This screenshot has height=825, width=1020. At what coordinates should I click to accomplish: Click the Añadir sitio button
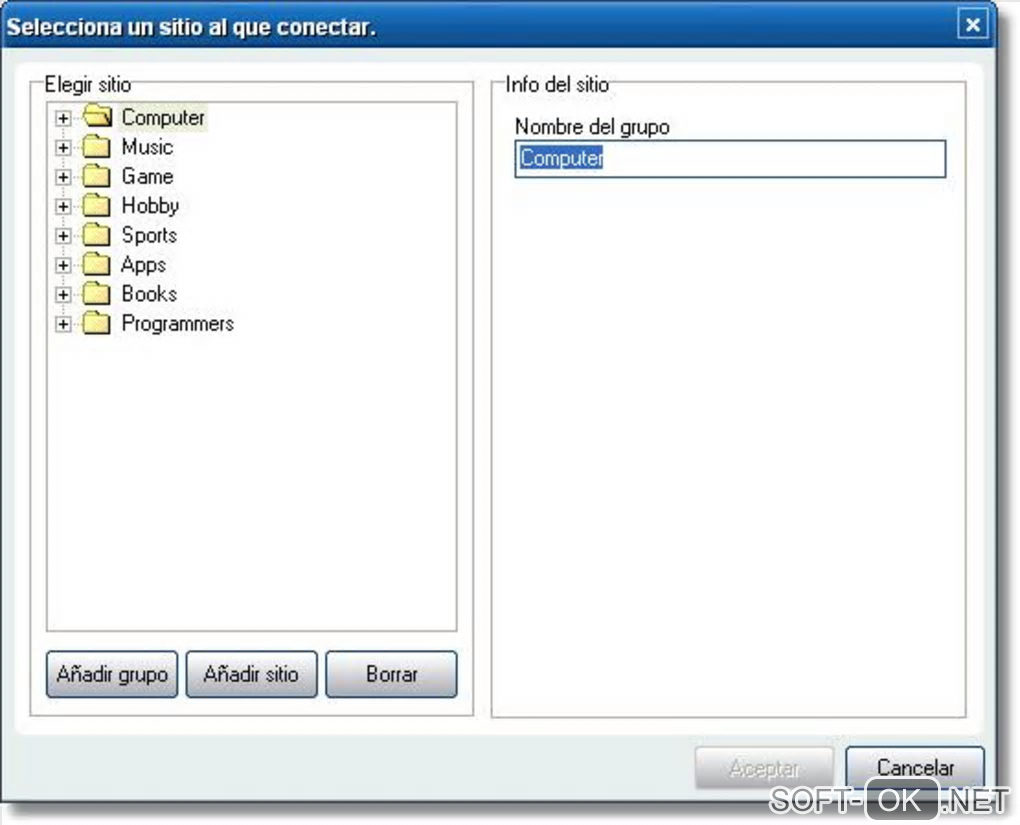tap(252, 674)
